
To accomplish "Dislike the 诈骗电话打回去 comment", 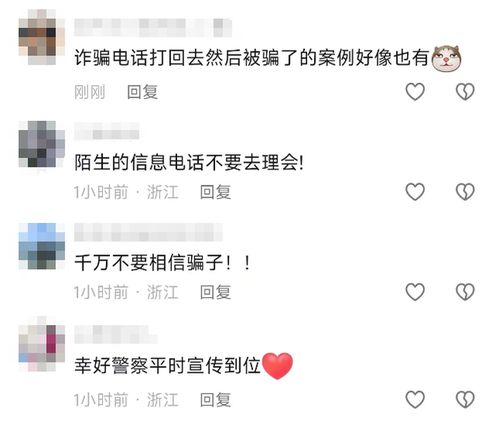I will [x=465, y=91].
